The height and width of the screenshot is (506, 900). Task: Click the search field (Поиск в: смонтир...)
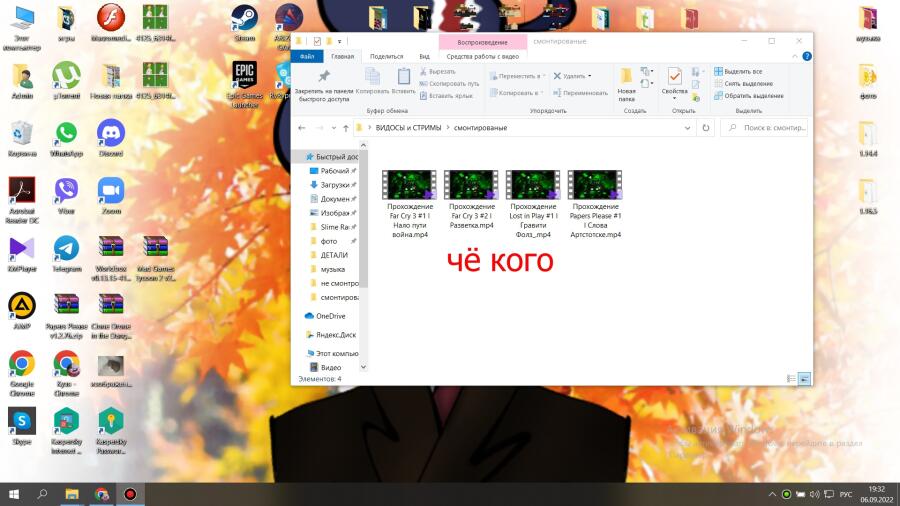coord(765,128)
